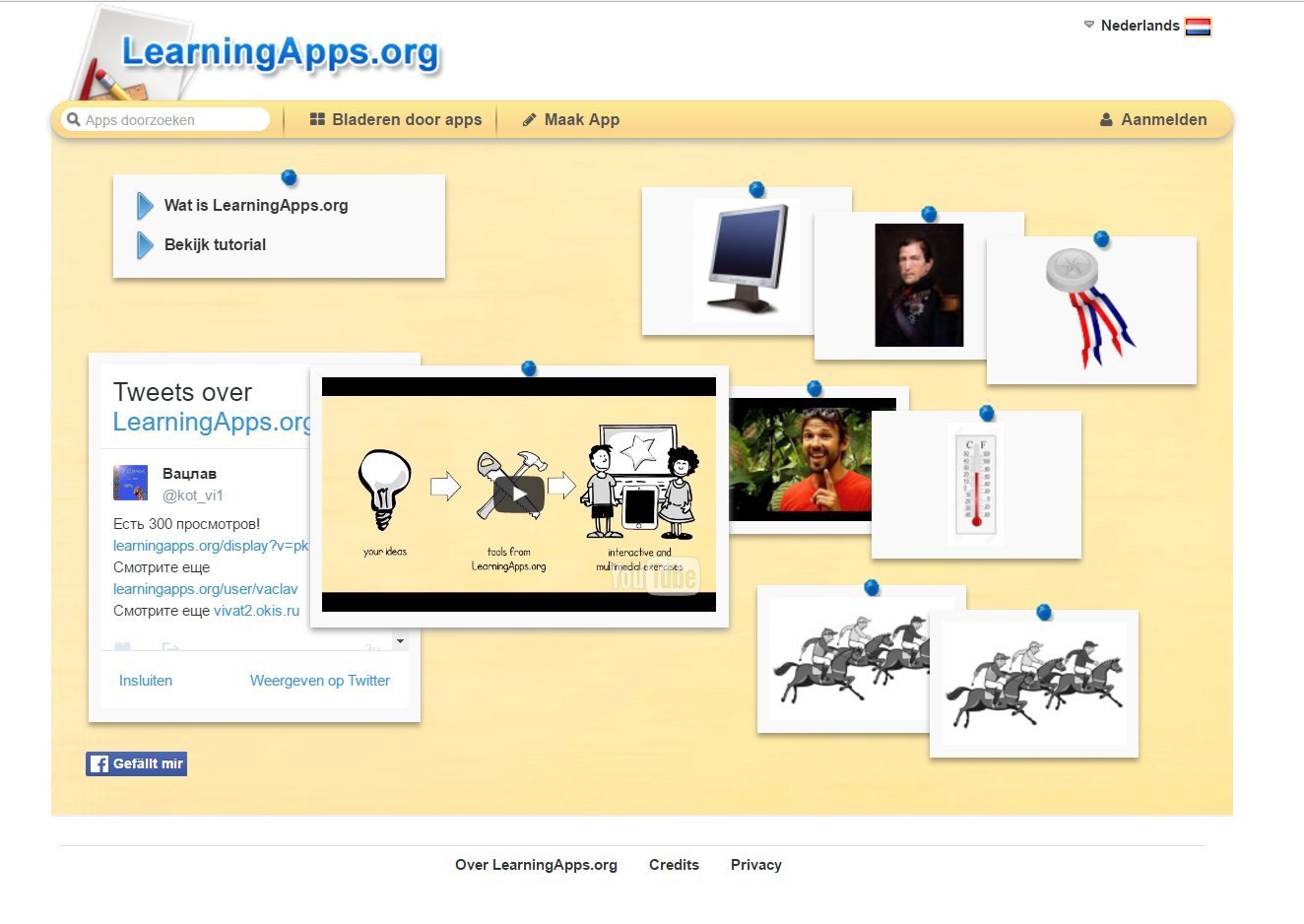The width and height of the screenshot is (1304, 924).
Task: Click the pencil icon of Maak App
Action: [529, 119]
